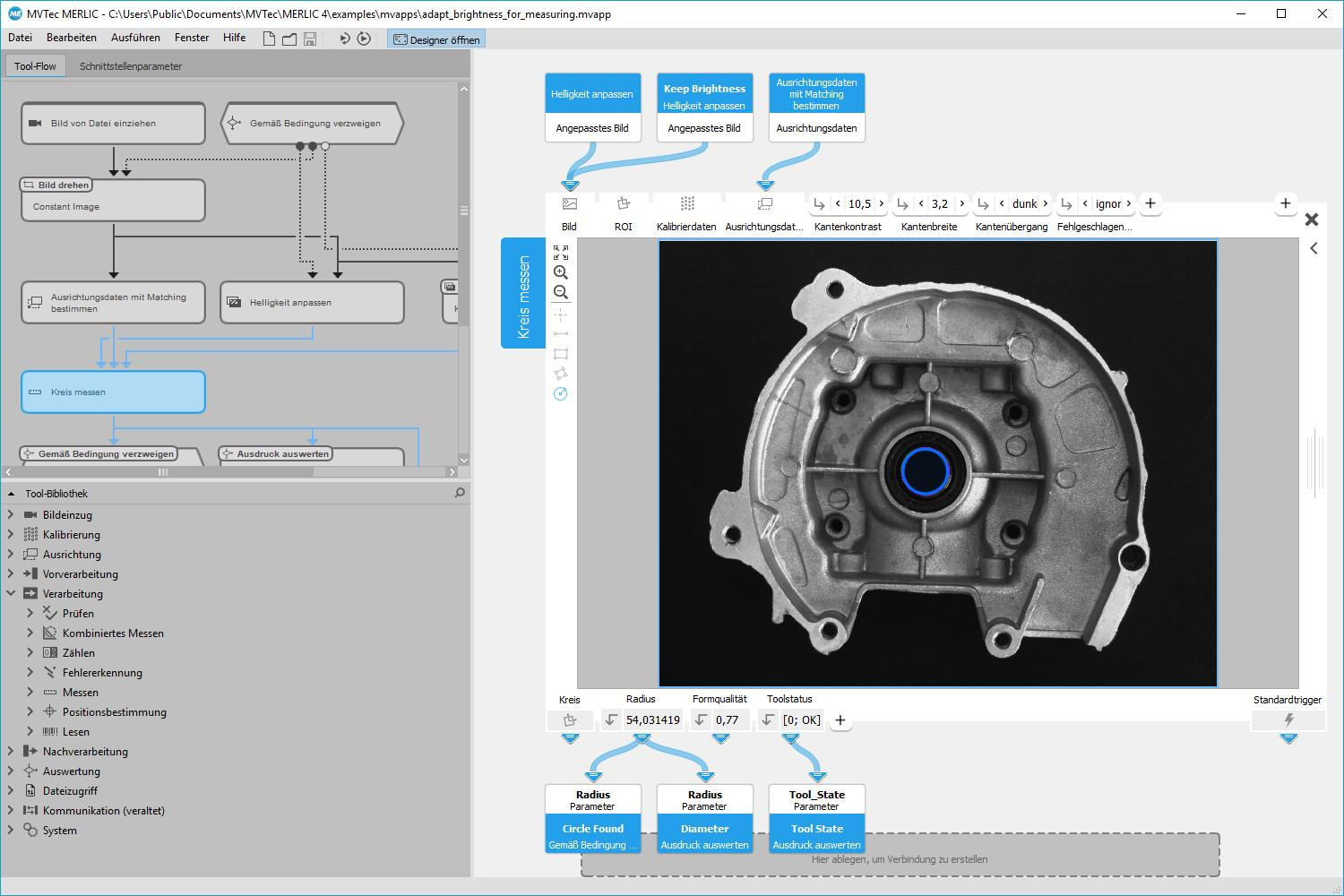Expand the Bildeinzug category
This screenshot has width=1344, height=896.
tap(11, 514)
